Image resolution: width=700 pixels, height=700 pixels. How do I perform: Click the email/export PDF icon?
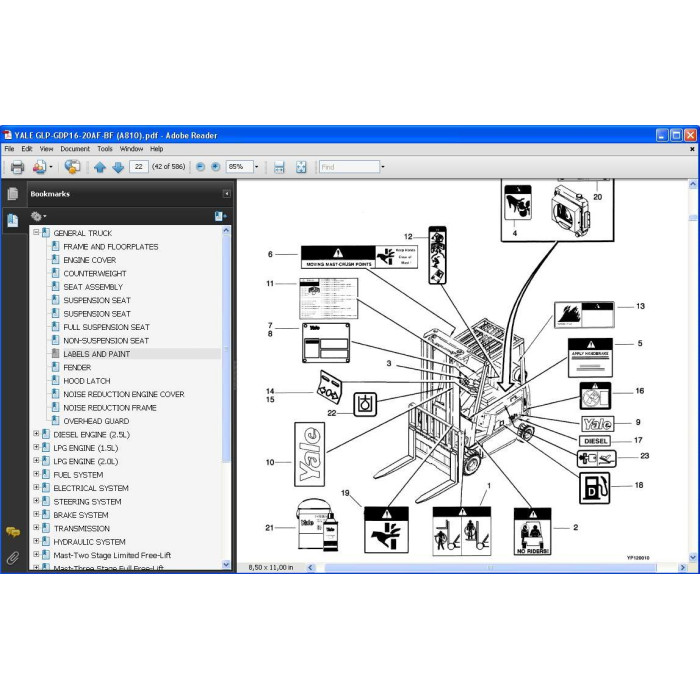pos(39,167)
